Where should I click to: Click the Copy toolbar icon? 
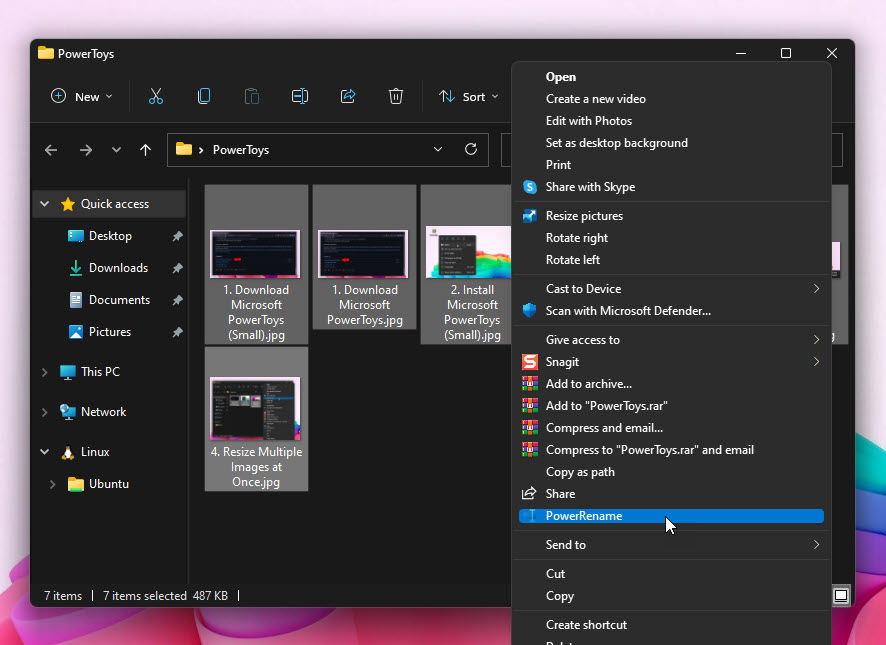coord(204,97)
